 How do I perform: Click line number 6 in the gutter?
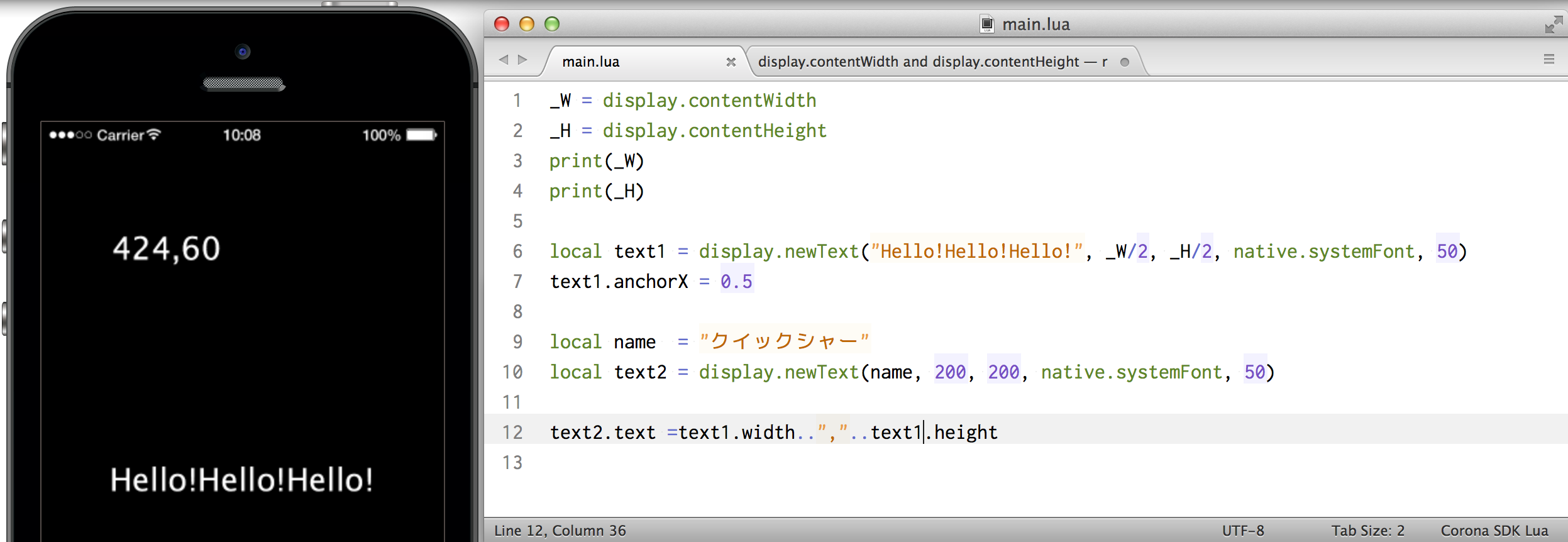(x=517, y=252)
